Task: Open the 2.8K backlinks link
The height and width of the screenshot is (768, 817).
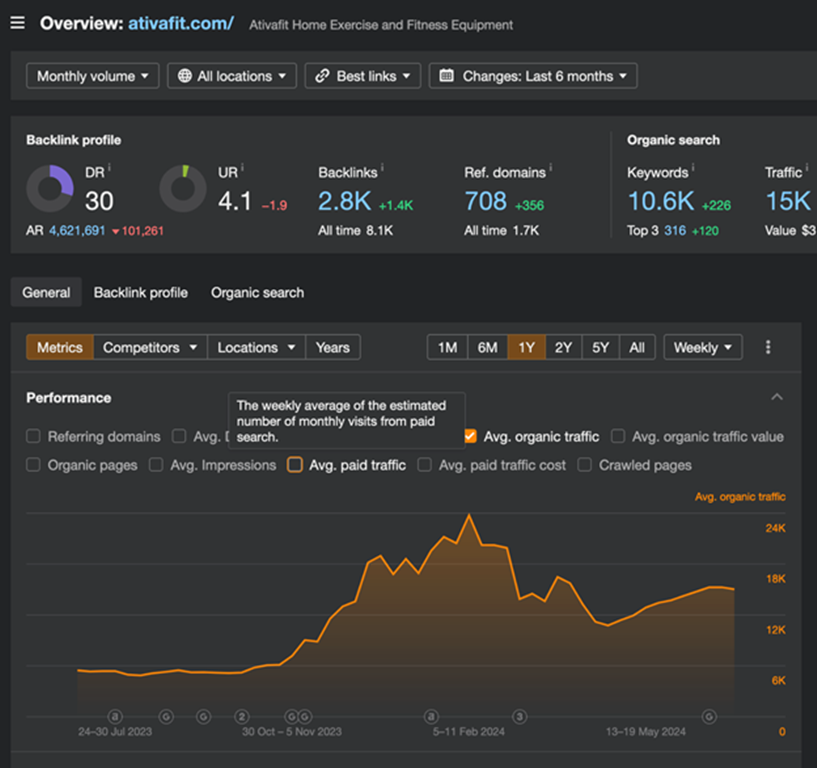Action: 344,201
